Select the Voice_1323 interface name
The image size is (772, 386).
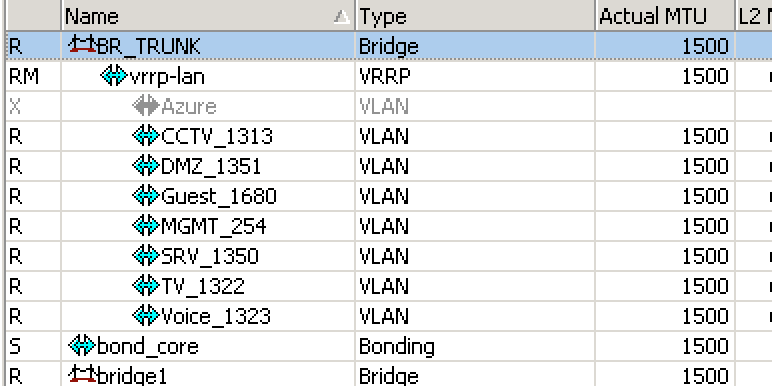(x=216, y=317)
